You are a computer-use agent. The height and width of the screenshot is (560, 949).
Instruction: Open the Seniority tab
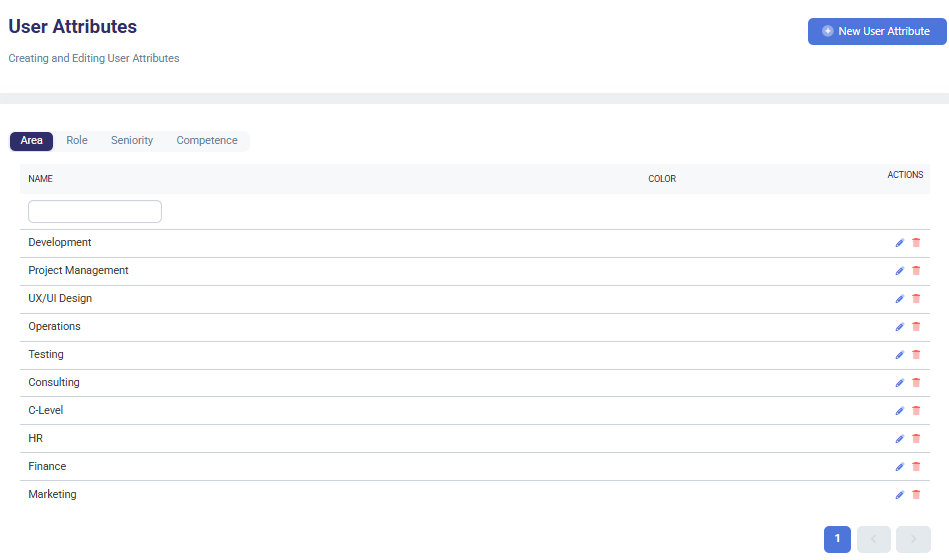click(x=132, y=141)
